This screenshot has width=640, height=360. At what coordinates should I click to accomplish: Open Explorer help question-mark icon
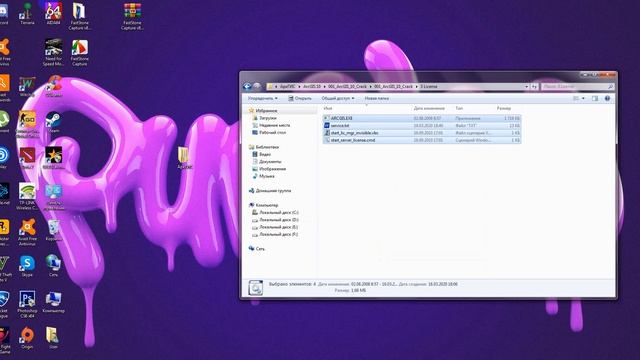coord(607,98)
